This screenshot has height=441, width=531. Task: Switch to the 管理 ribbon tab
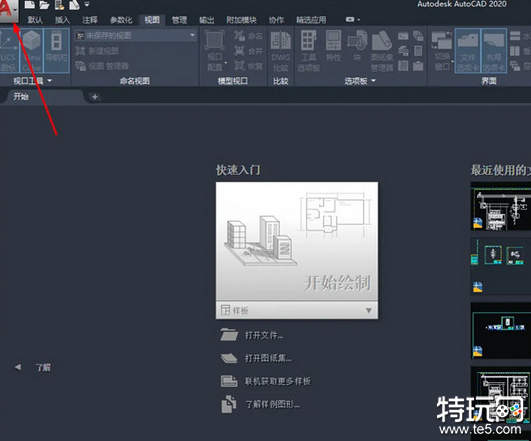click(x=179, y=20)
